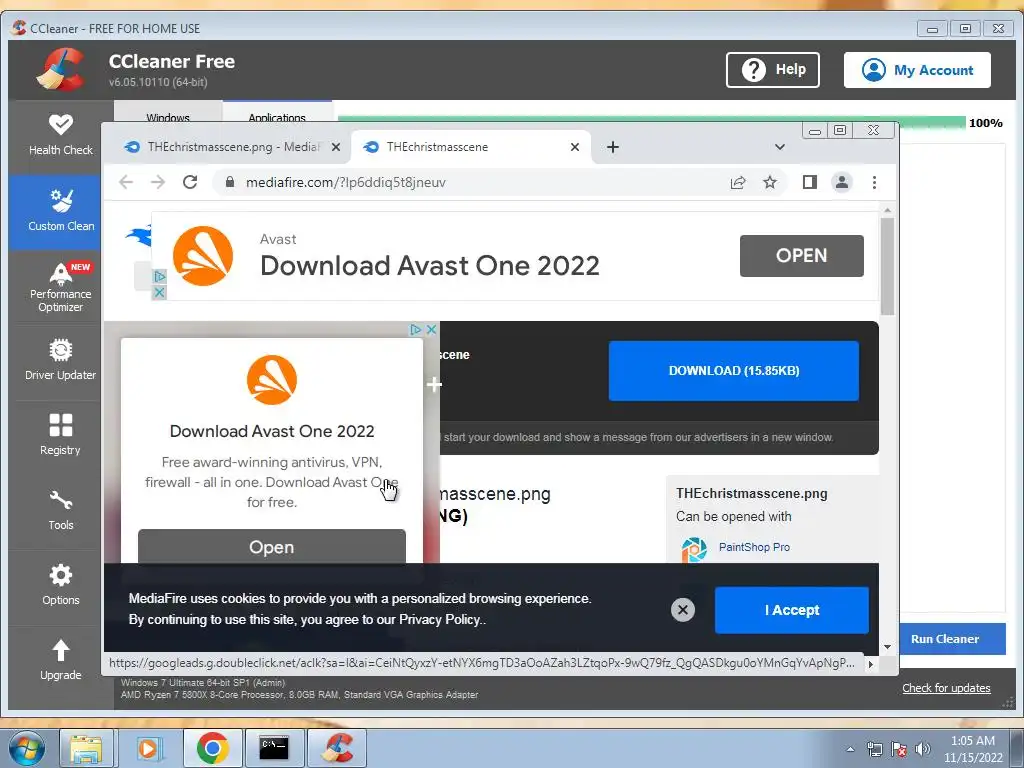Open CCleaner Options
1024x768 pixels.
coord(61,585)
